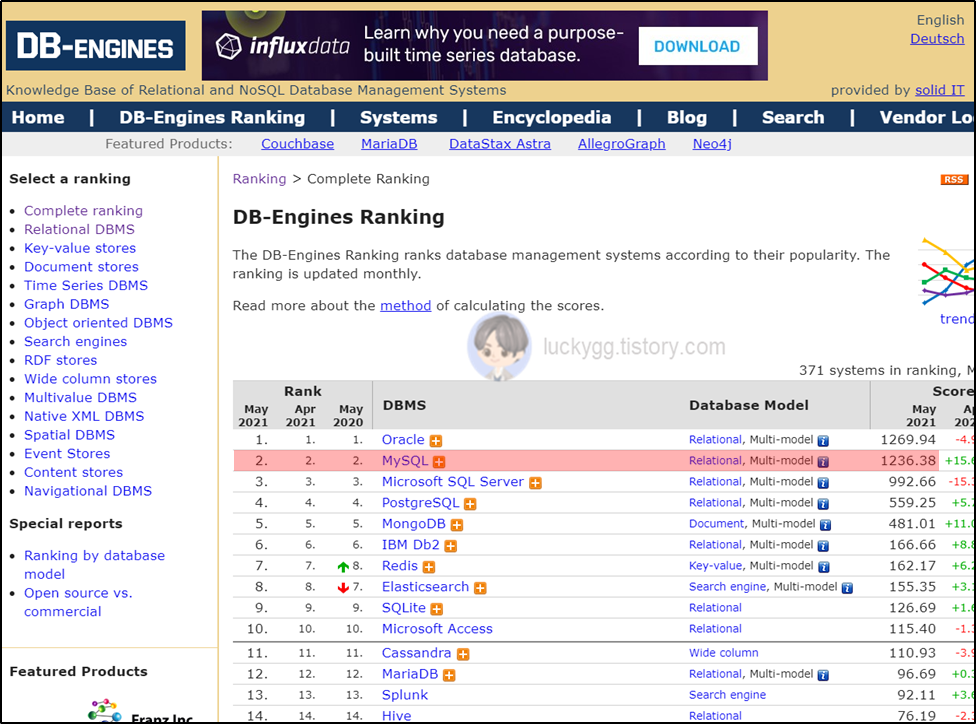Click multi-model info icon in MySQL row
This screenshot has height=724, width=976.
click(823, 462)
